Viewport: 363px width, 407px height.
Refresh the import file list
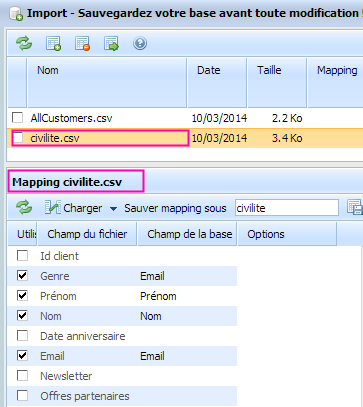tap(24, 43)
